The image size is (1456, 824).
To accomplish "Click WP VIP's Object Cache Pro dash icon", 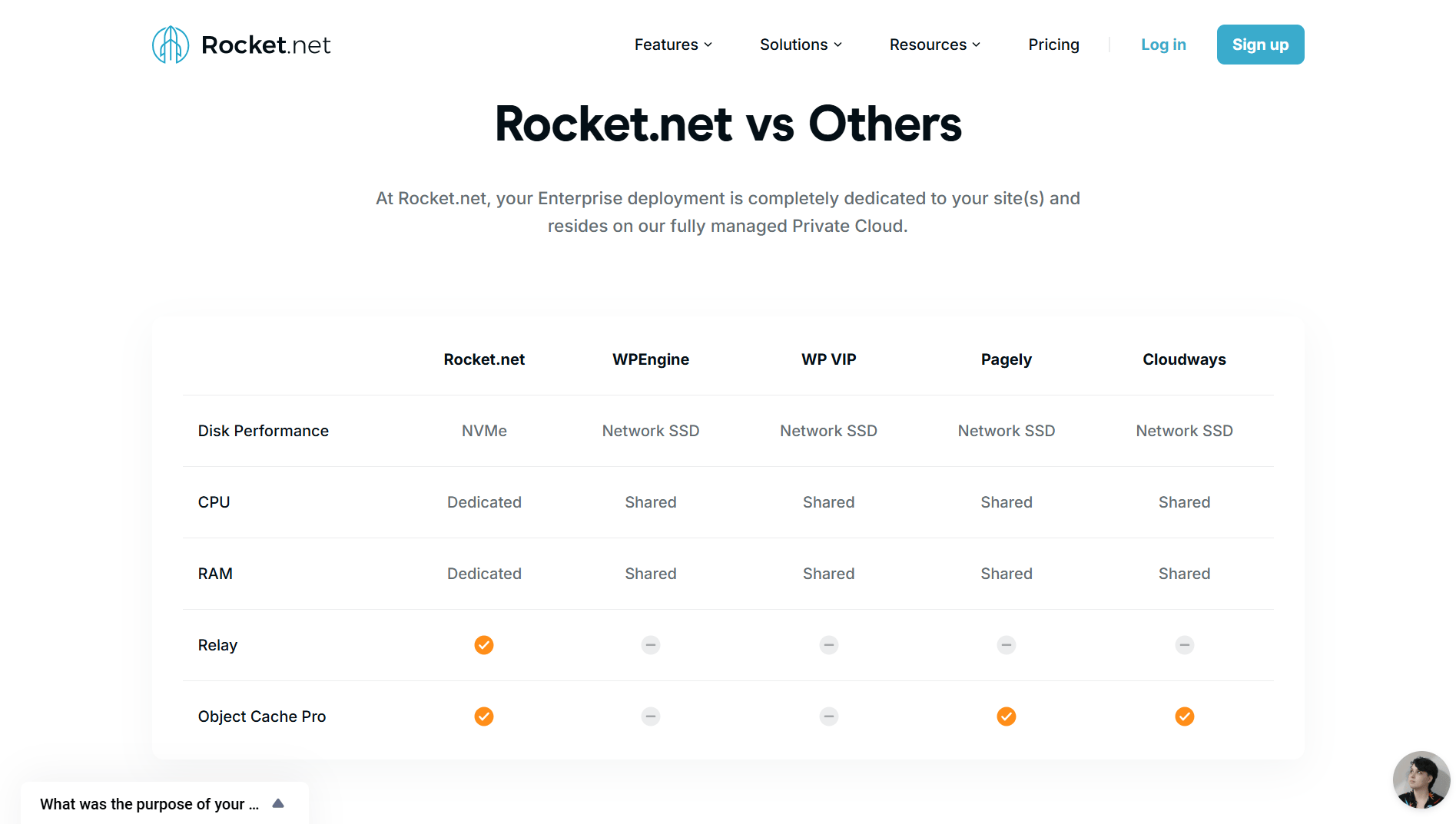I will pos(829,716).
